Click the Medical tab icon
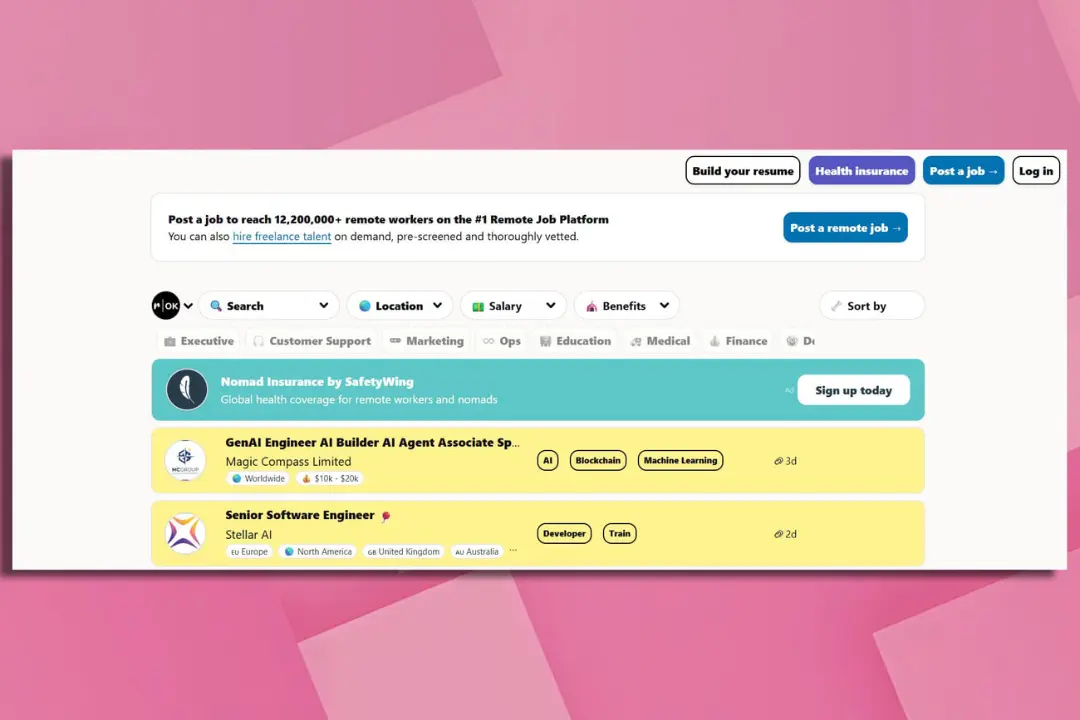The height and width of the screenshot is (720, 1080). (636, 341)
